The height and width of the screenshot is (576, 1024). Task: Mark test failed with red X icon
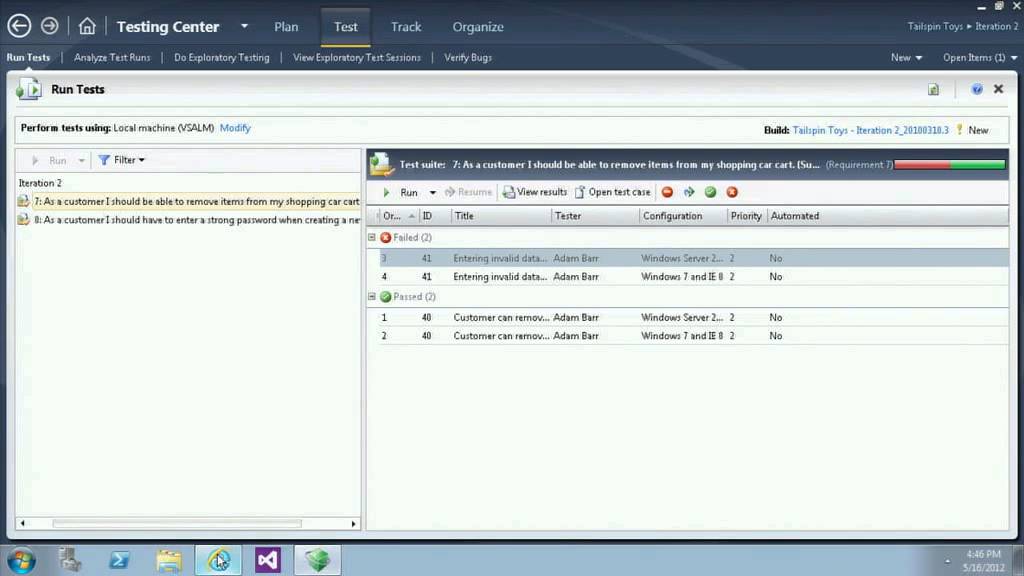tap(732, 192)
